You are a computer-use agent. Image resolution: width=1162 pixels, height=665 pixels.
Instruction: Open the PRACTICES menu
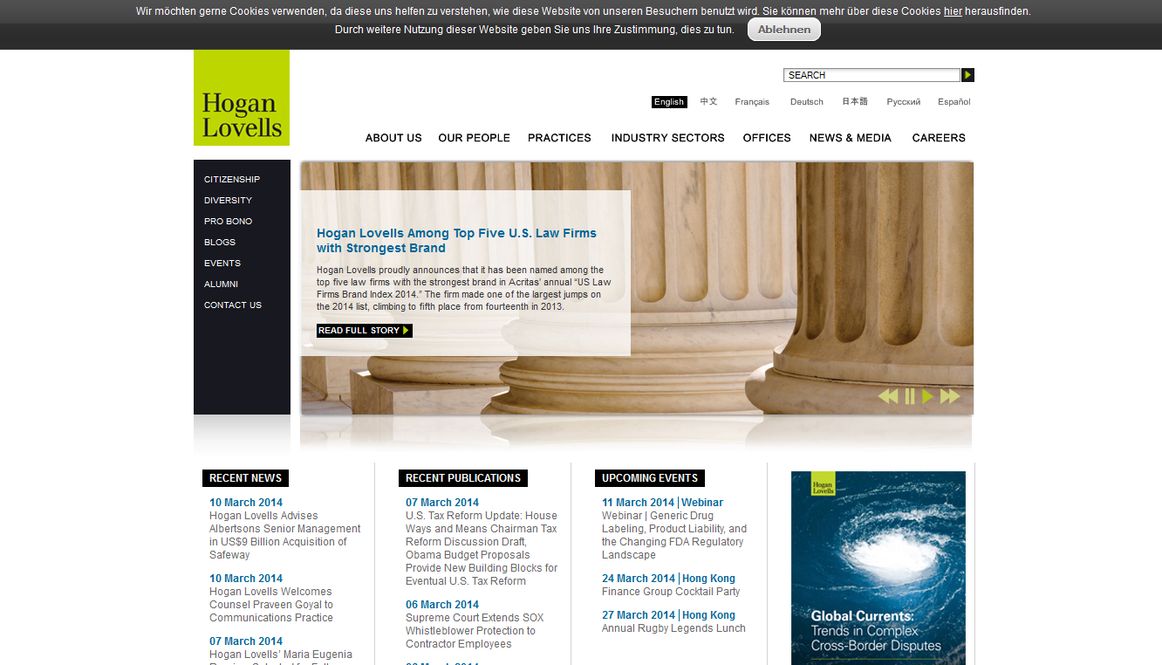tap(560, 138)
